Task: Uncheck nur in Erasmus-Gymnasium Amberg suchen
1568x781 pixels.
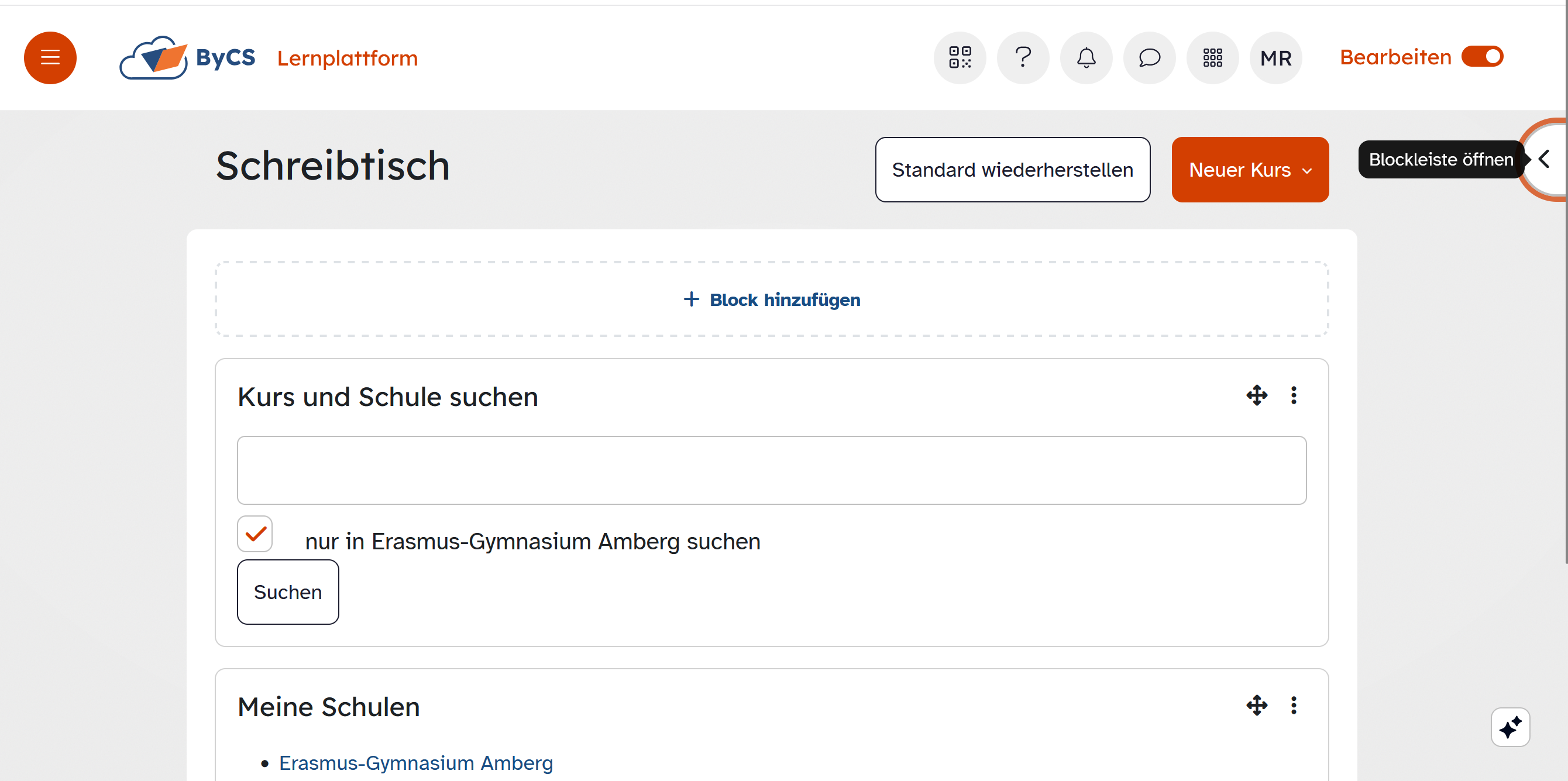Action: point(255,534)
